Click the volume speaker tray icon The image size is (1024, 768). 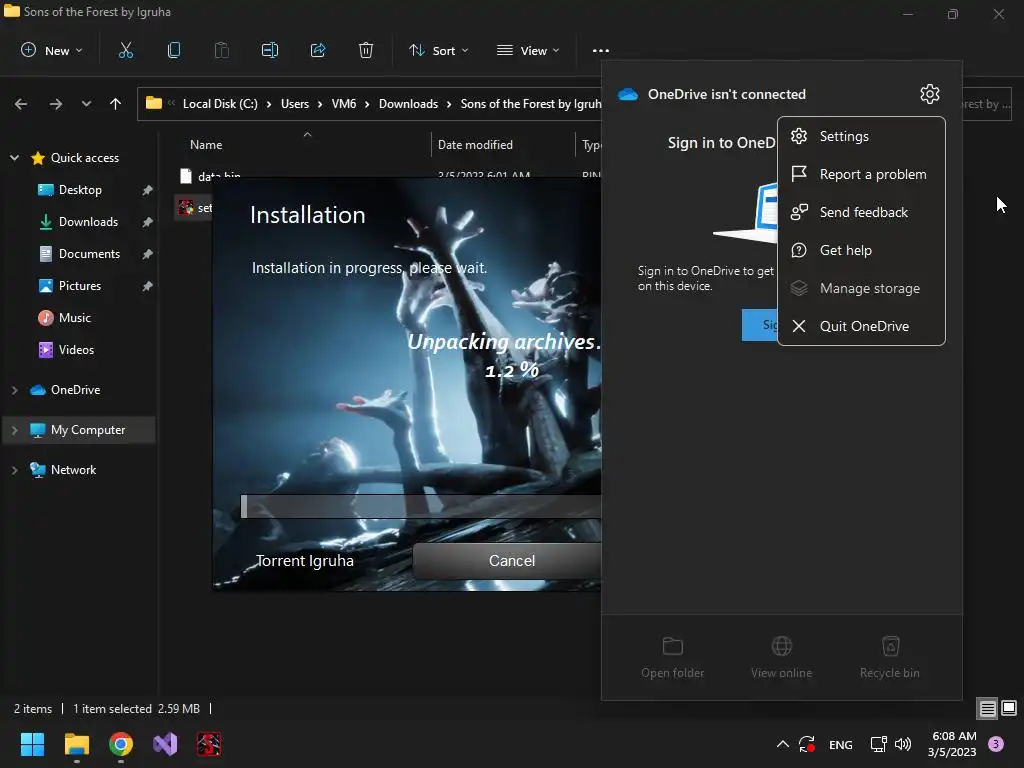tap(903, 744)
